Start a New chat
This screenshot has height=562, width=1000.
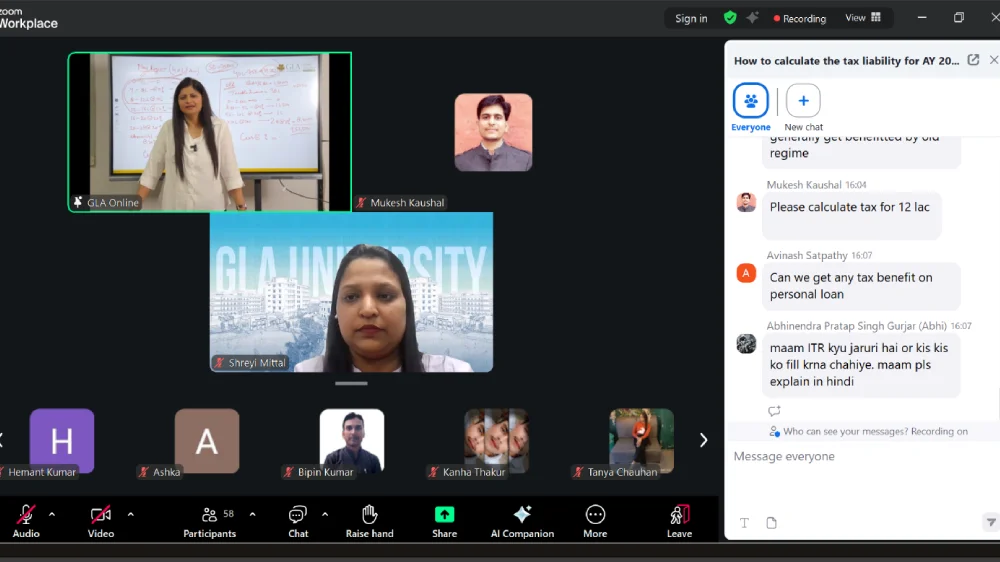tap(803, 102)
